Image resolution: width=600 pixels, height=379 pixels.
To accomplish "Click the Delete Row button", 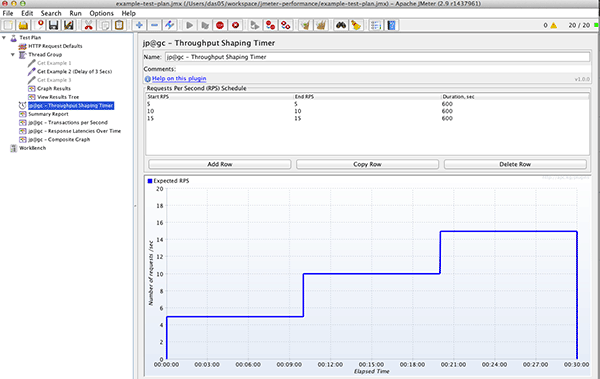I will click(515, 164).
